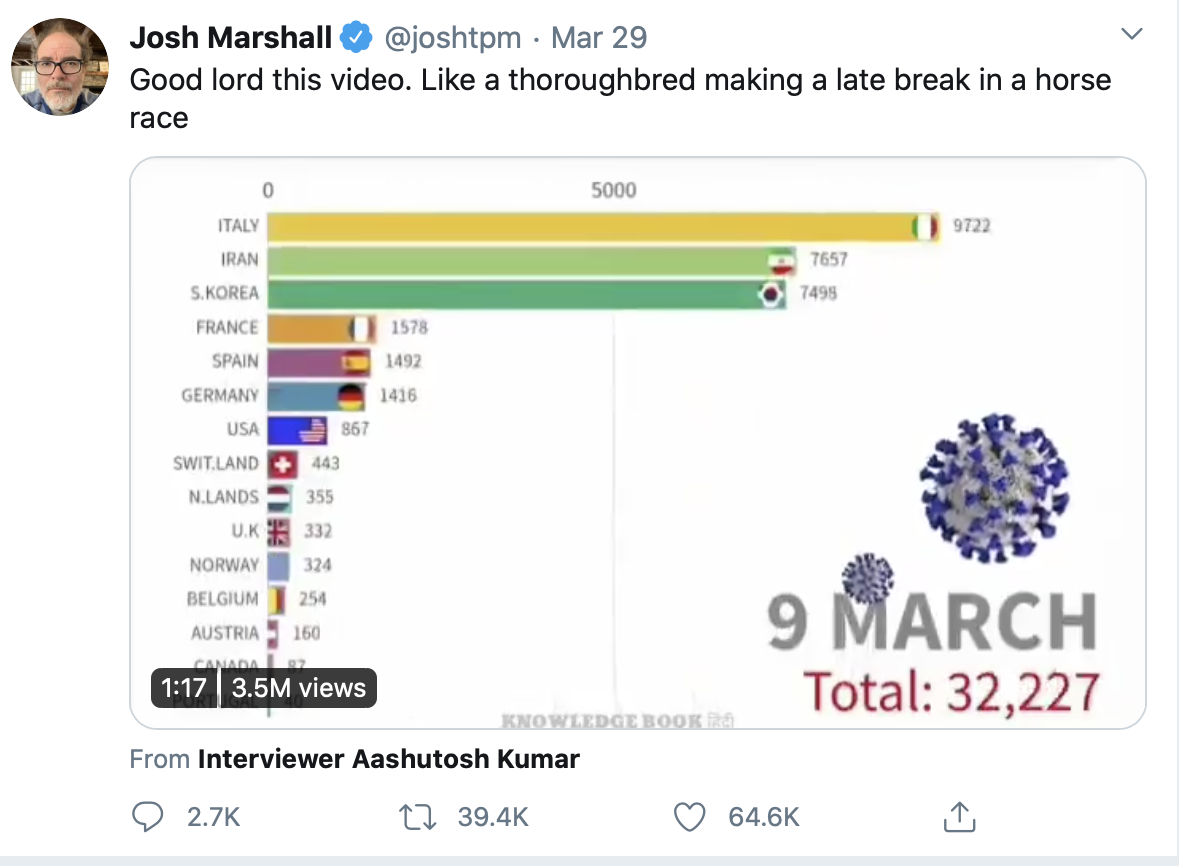Click the Italy flag on the chart
This screenshot has width=1186, height=866.
(924, 226)
